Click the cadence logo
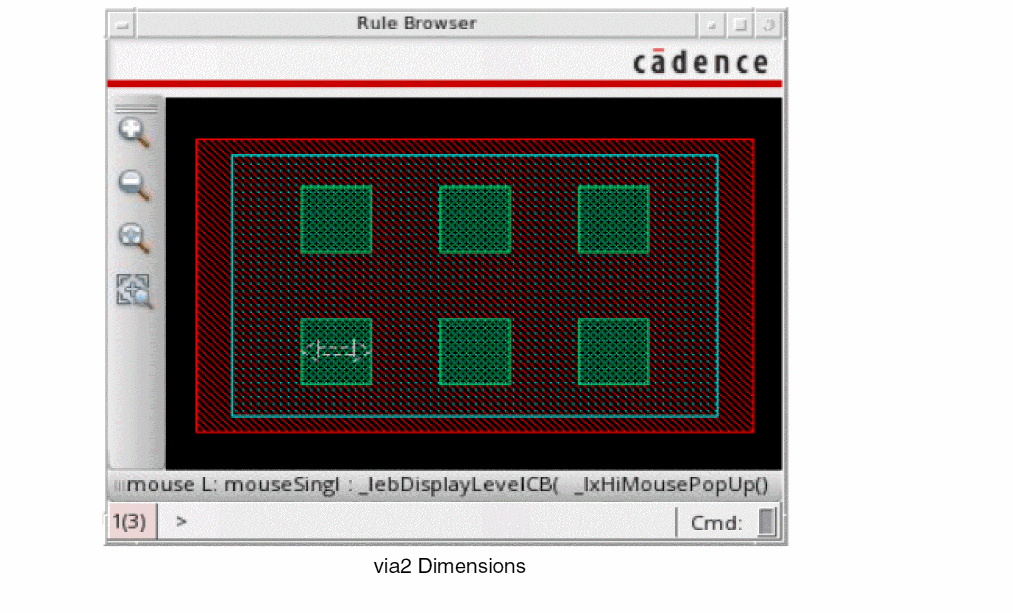 pos(701,62)
